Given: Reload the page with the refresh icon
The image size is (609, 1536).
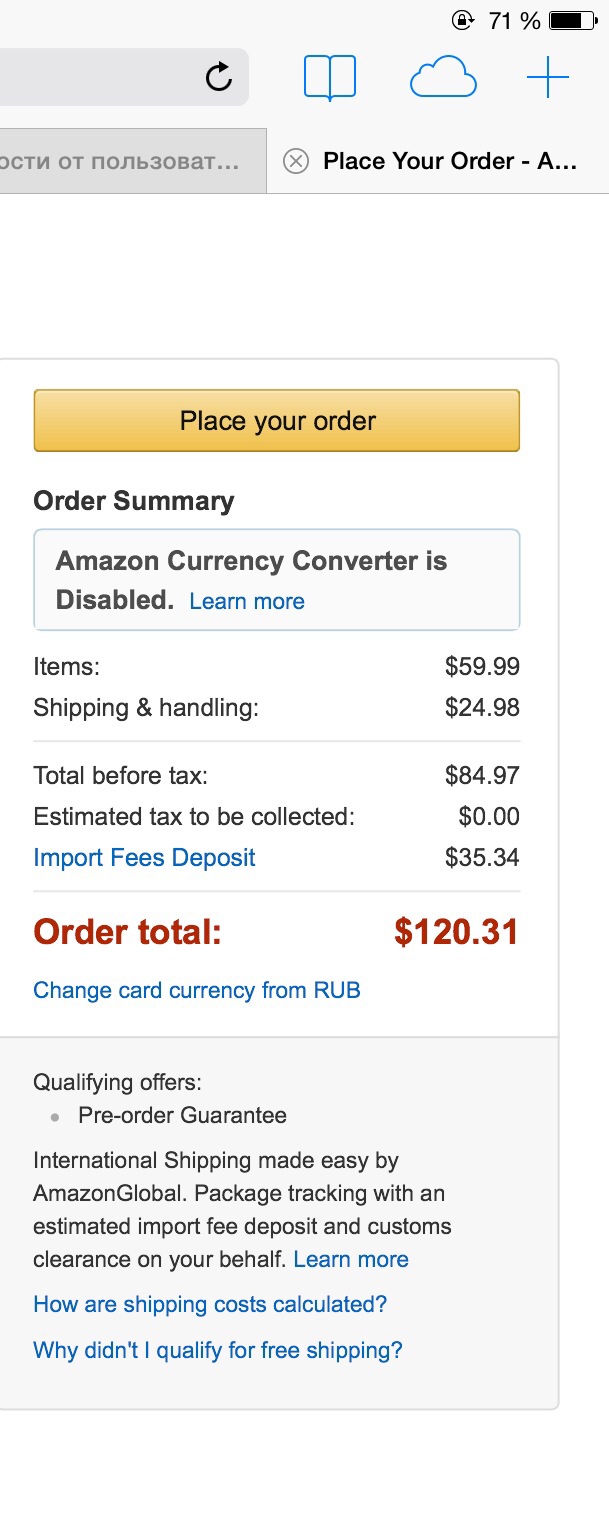Looking at the screenshot, I should 218,77.
